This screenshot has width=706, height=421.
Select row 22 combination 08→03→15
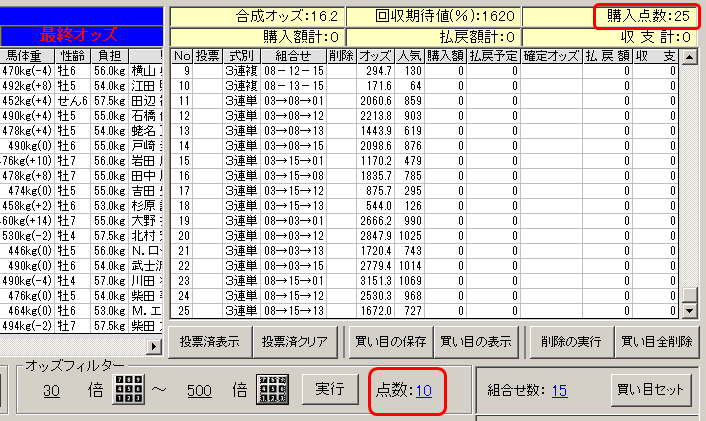click(x=294, y=266)
